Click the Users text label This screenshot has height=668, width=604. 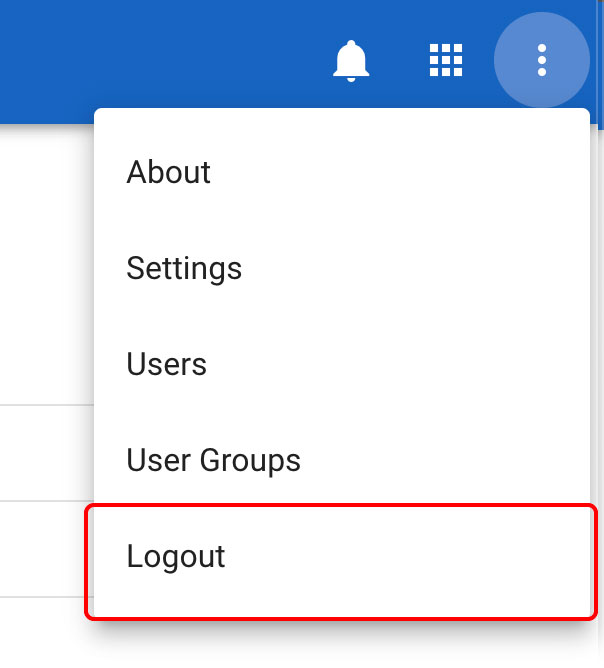tap(167, 364)
